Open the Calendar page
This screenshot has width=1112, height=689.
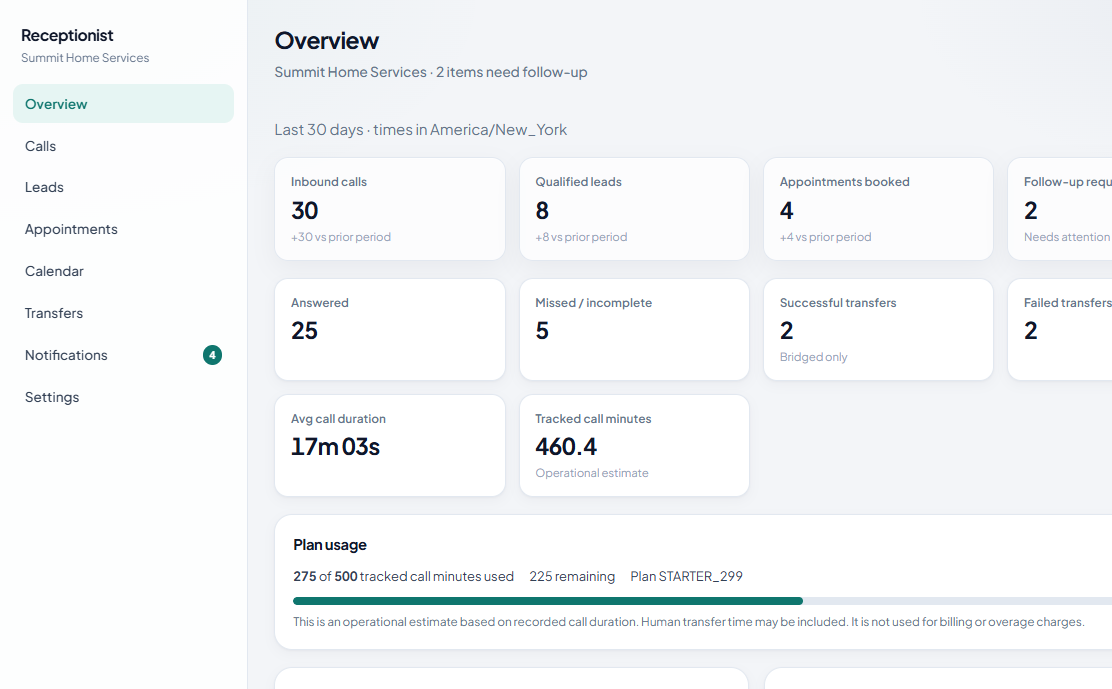(x=123, y=271)
